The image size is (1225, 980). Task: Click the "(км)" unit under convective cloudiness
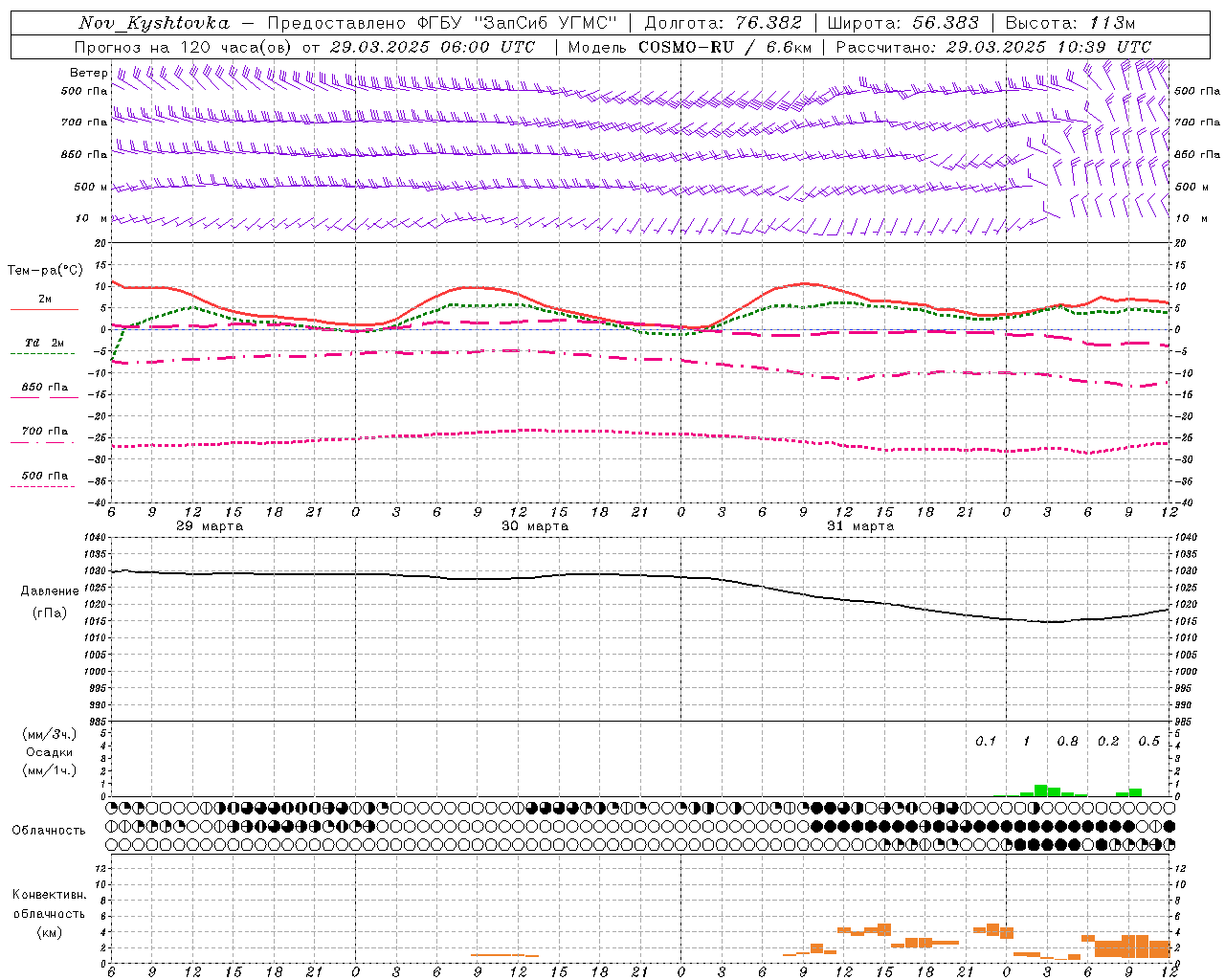pos(49,931)
